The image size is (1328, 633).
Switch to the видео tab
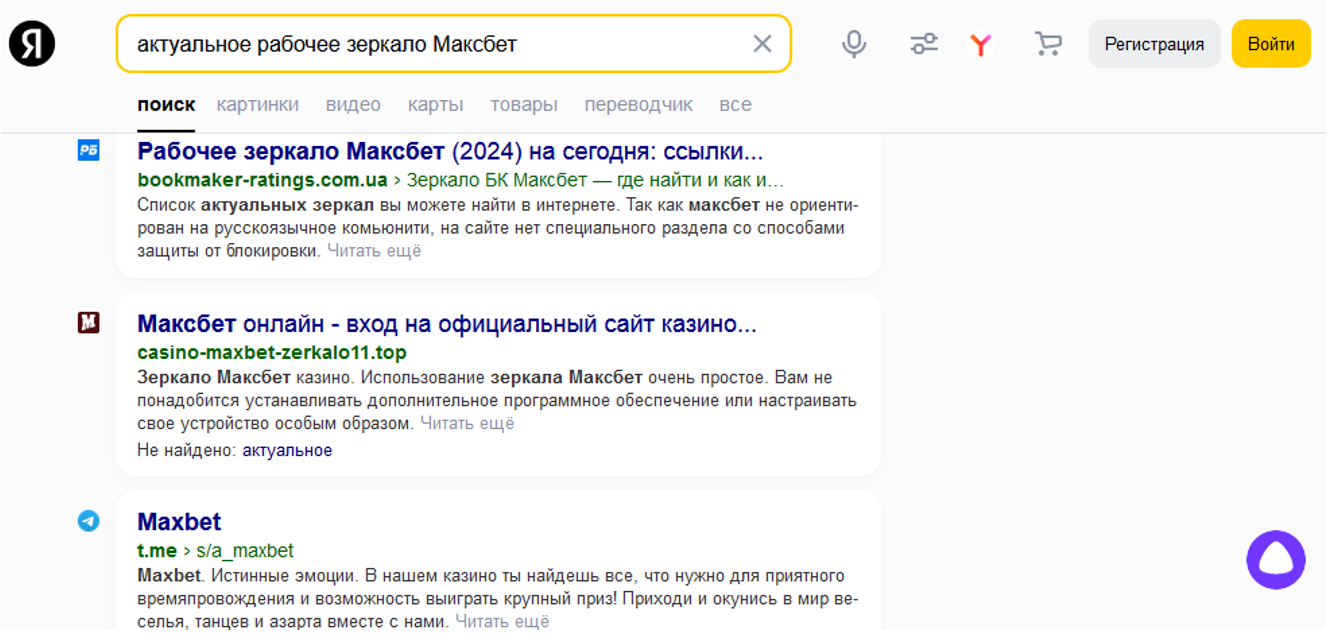[x=353, y=105]
